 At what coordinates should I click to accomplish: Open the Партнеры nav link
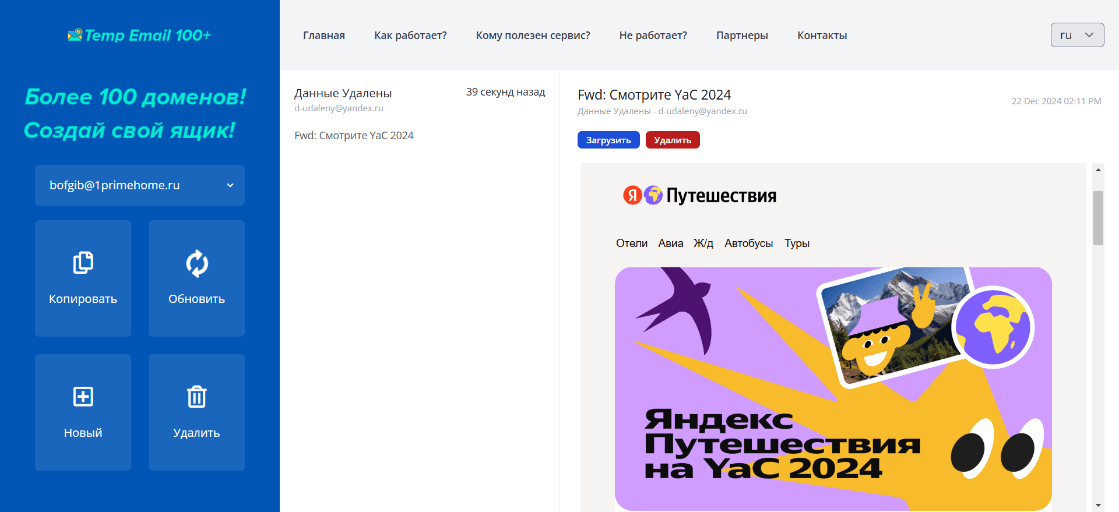tap(742, 35)
